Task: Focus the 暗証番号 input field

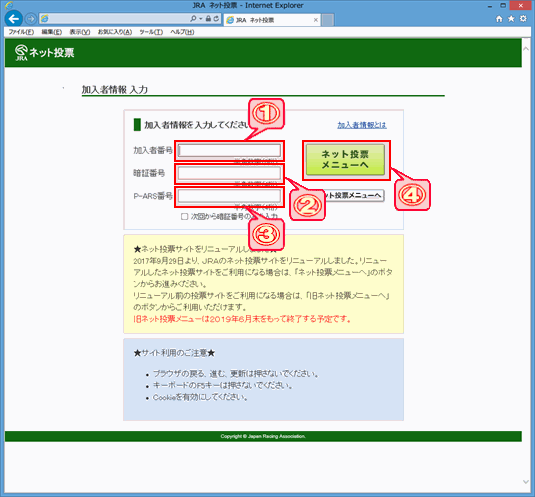Action: (229, 173)
